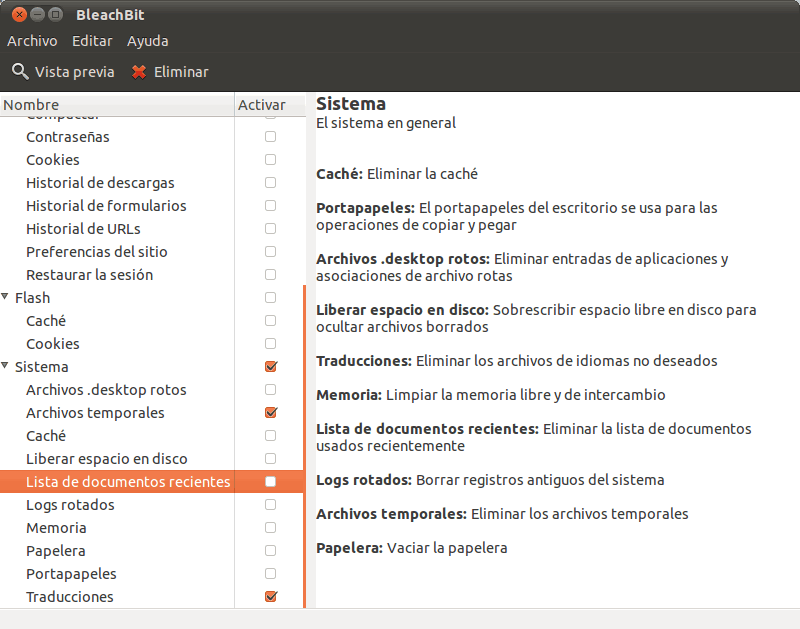Collapse the Sistema tree section

click(x=6, y=367)
